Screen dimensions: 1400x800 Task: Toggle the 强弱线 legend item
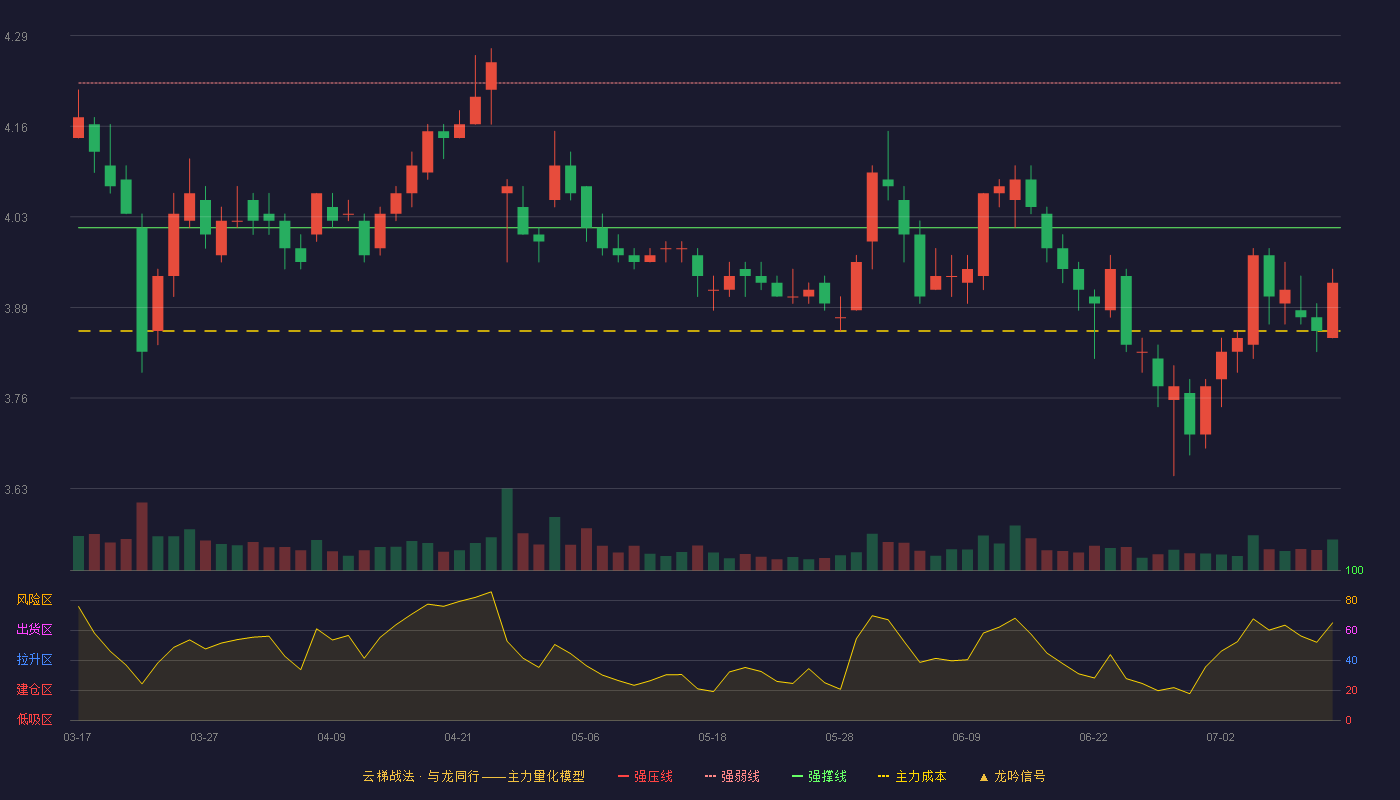(732, 776)
